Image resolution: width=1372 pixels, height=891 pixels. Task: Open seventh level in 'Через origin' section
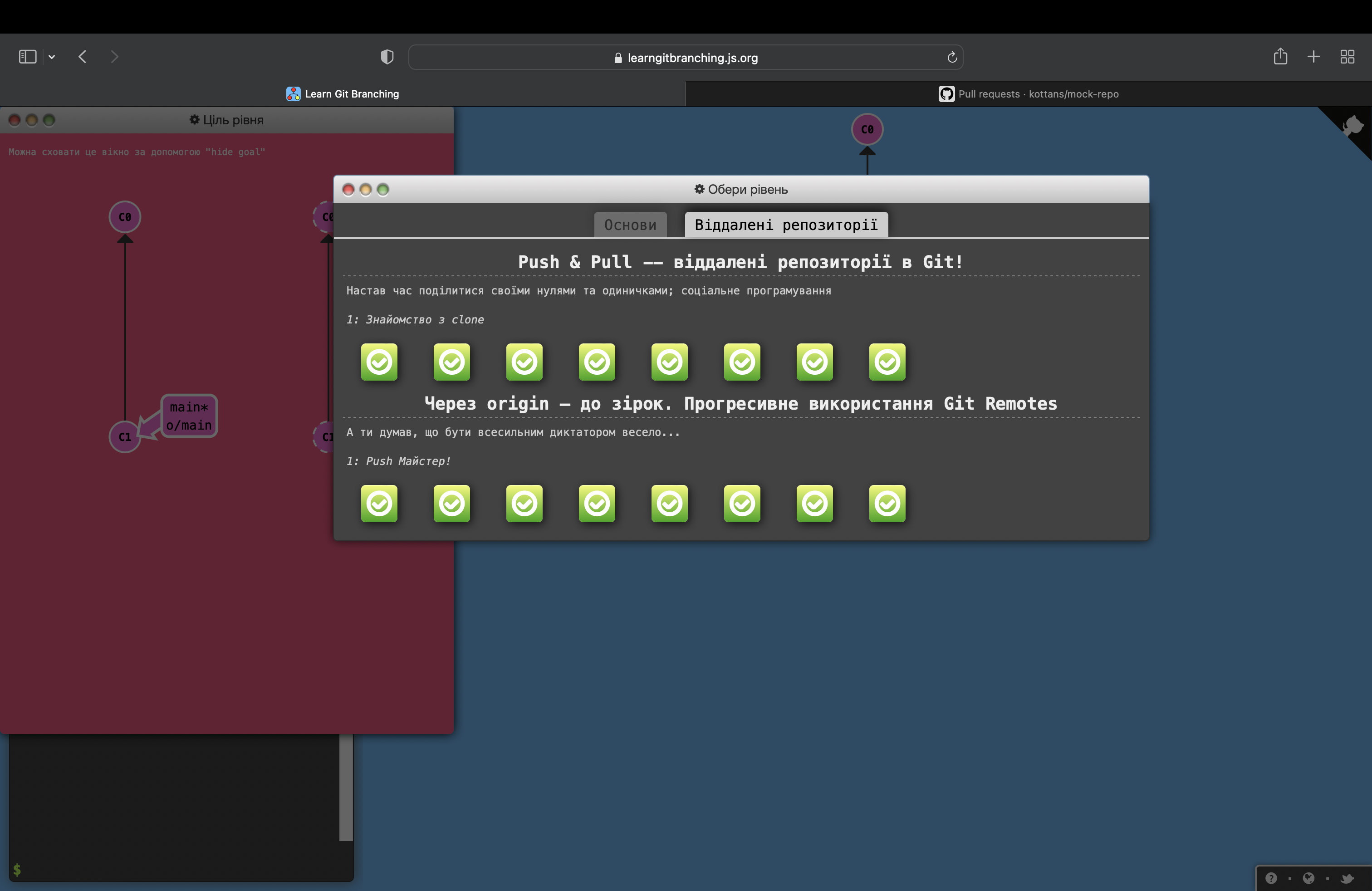click(x=814, y=504)
